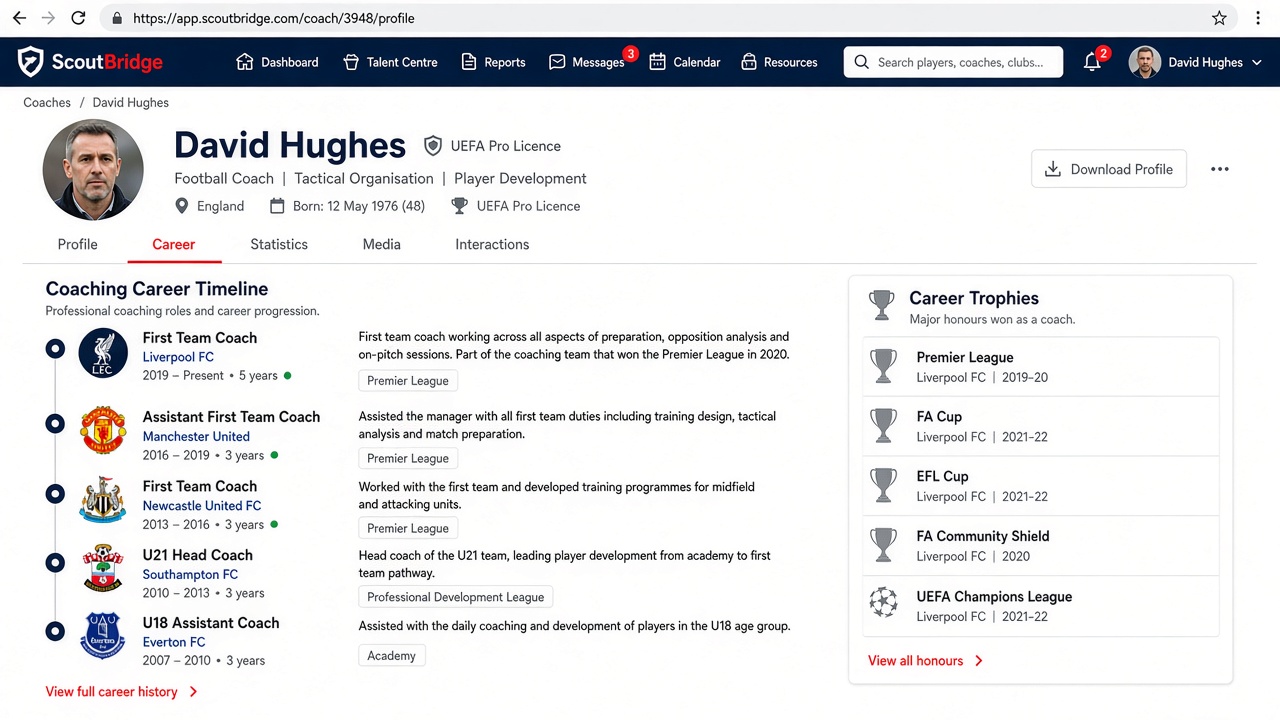Expand the View full career history chevron
Image resolution: width=1280 pixels, height=720 pixels.
[x=193, y=692]
